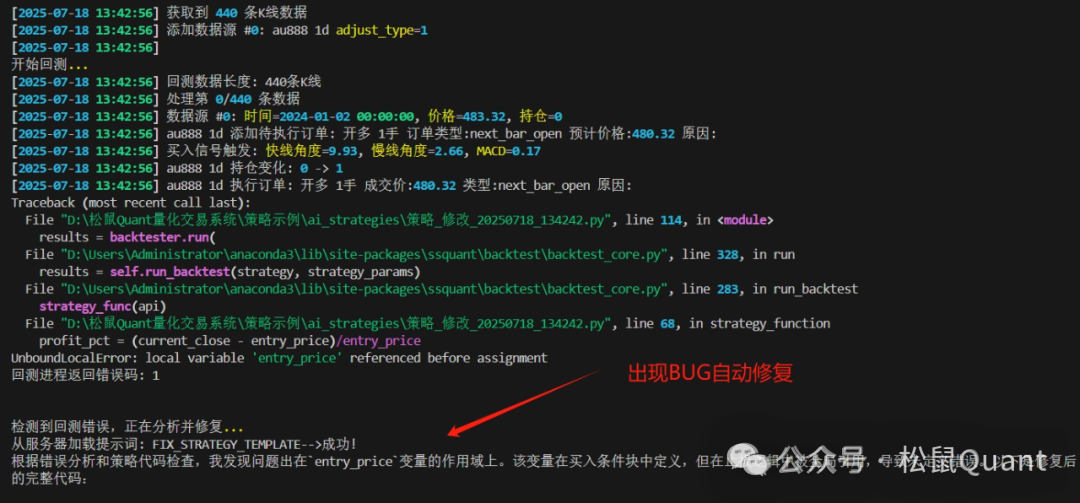Click the red 出现BUG自动修复 annotation text
Image resolution: width=1080 pixels, height=503 pixels.
pos(710,374)
